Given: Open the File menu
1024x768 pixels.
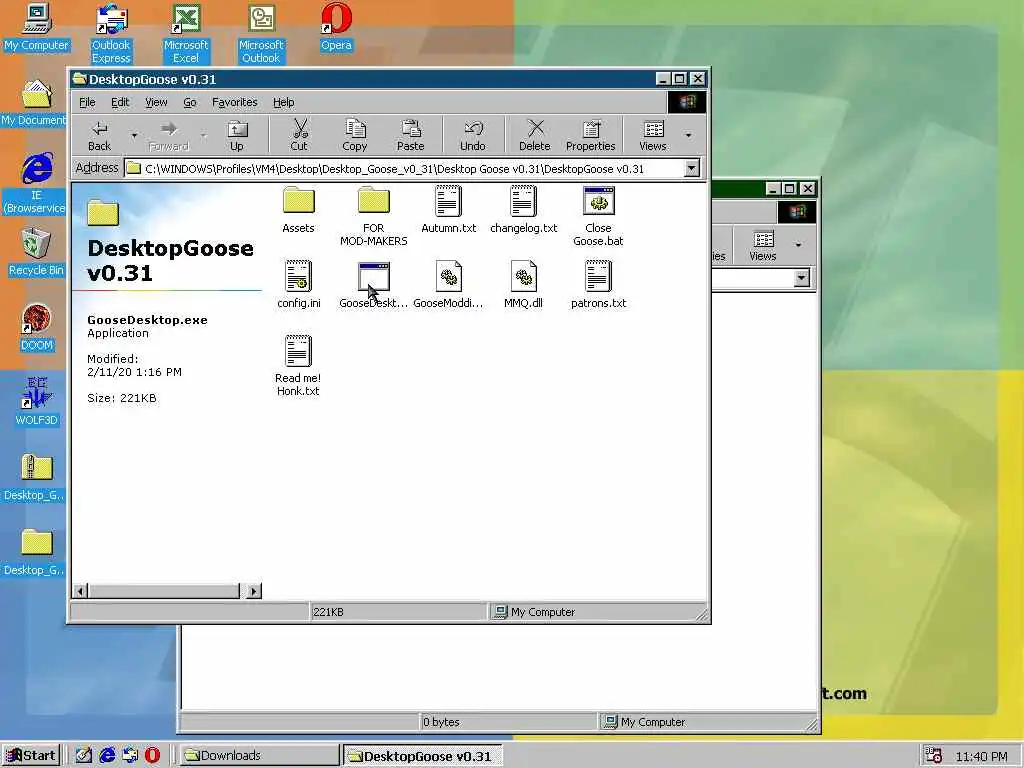Looking at the screenshot, I should 87,102.
